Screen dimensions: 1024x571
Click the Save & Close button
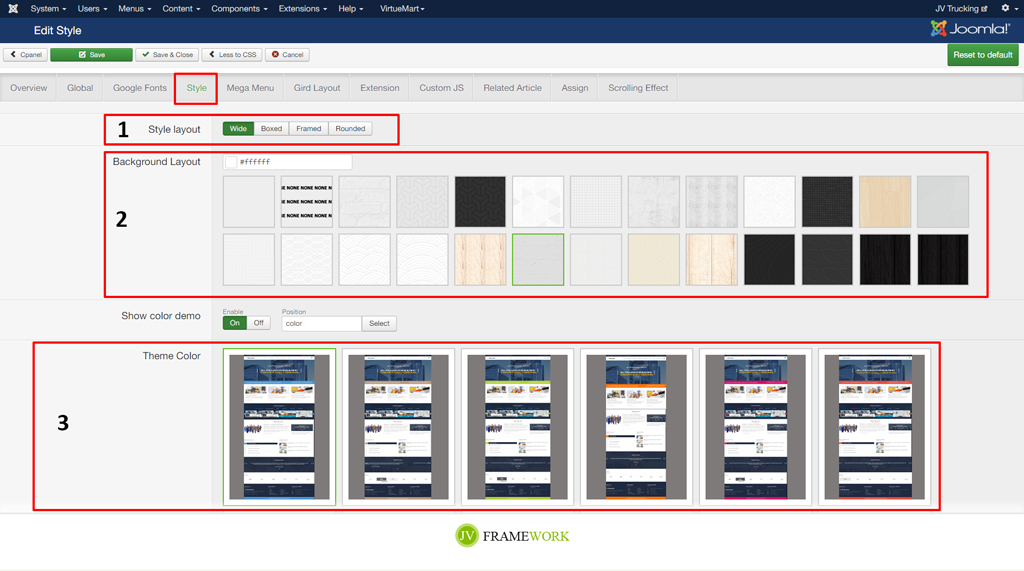pyautogui.click(x=167, y=55)
